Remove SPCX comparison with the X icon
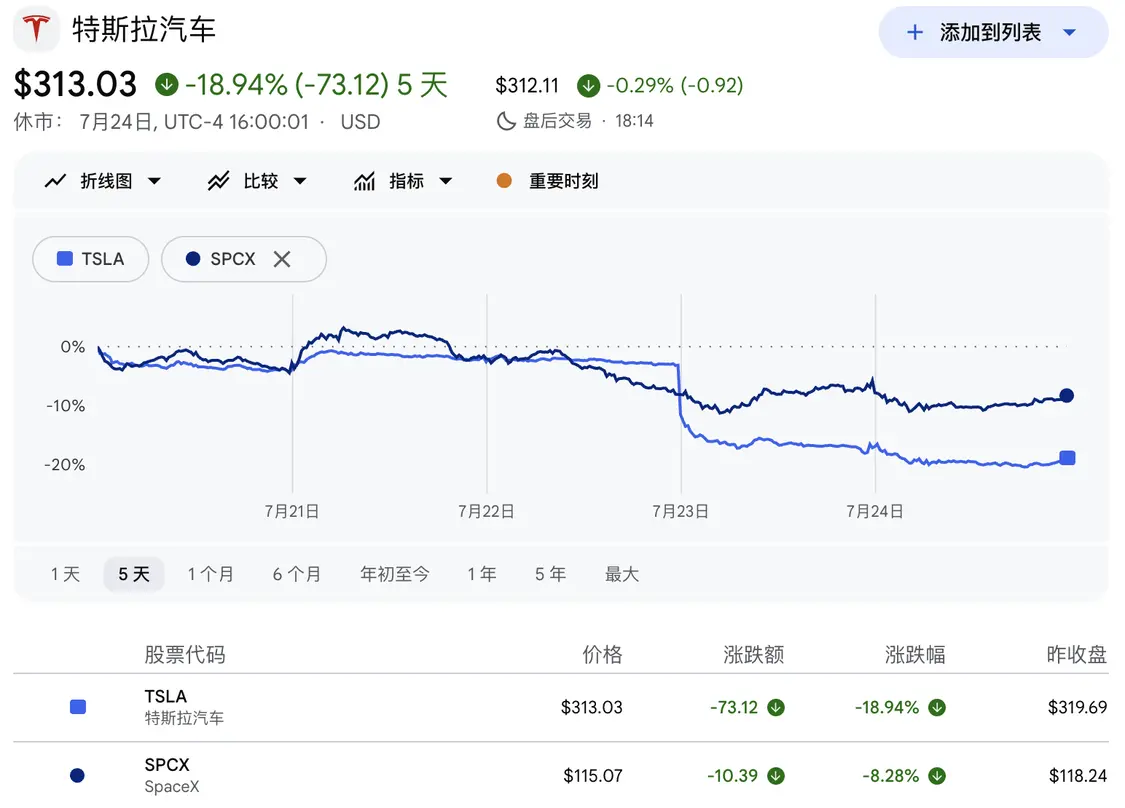This screenshot has width=1125, height=808. click(x=282, y=259)
